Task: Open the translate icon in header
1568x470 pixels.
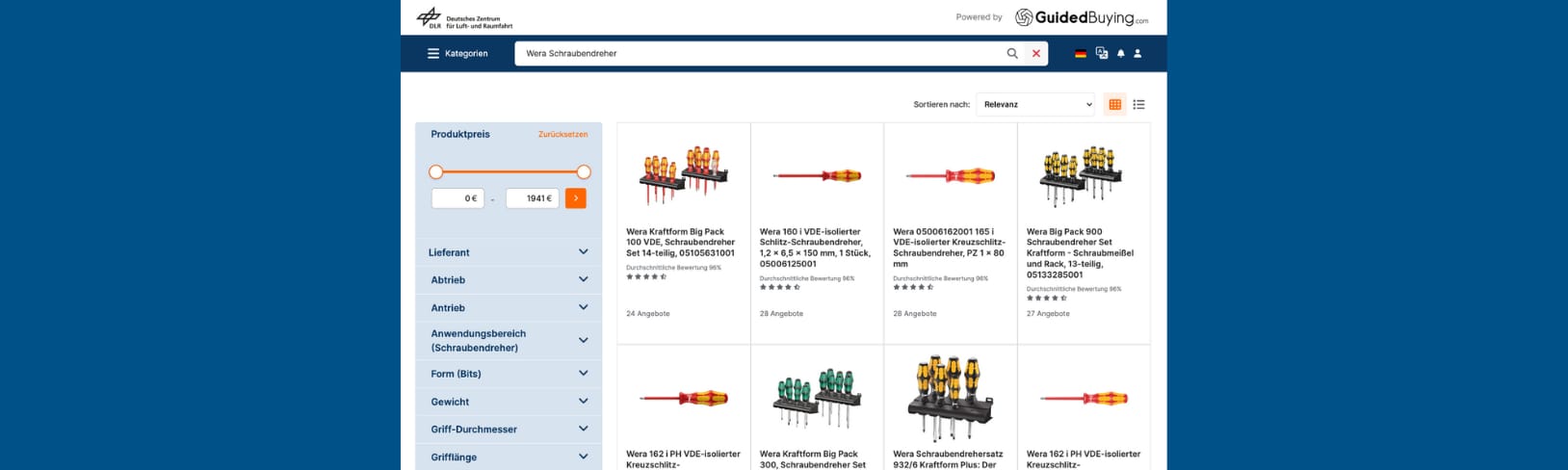Action: pyautogui.click(x=1102, y=54)
